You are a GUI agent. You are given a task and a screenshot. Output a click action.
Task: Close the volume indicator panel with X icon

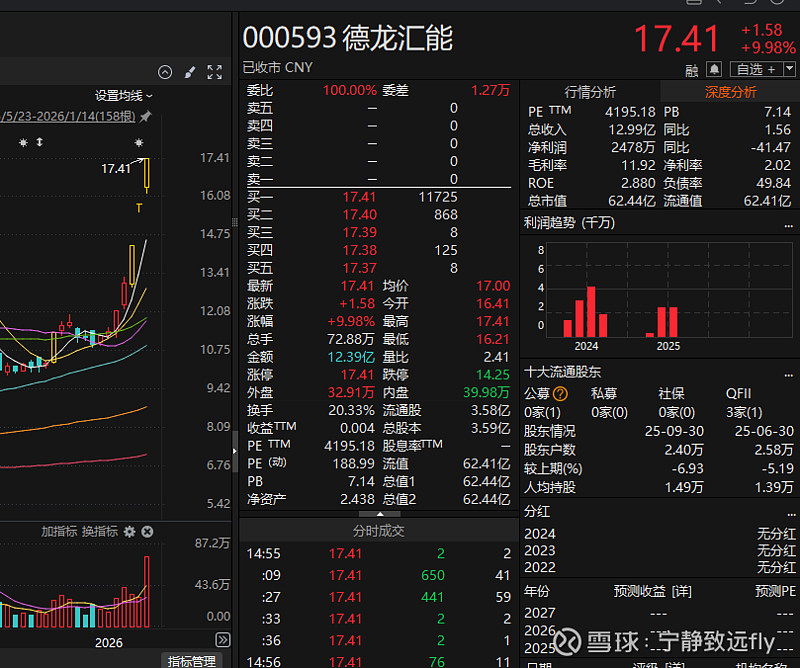[147, 532]
